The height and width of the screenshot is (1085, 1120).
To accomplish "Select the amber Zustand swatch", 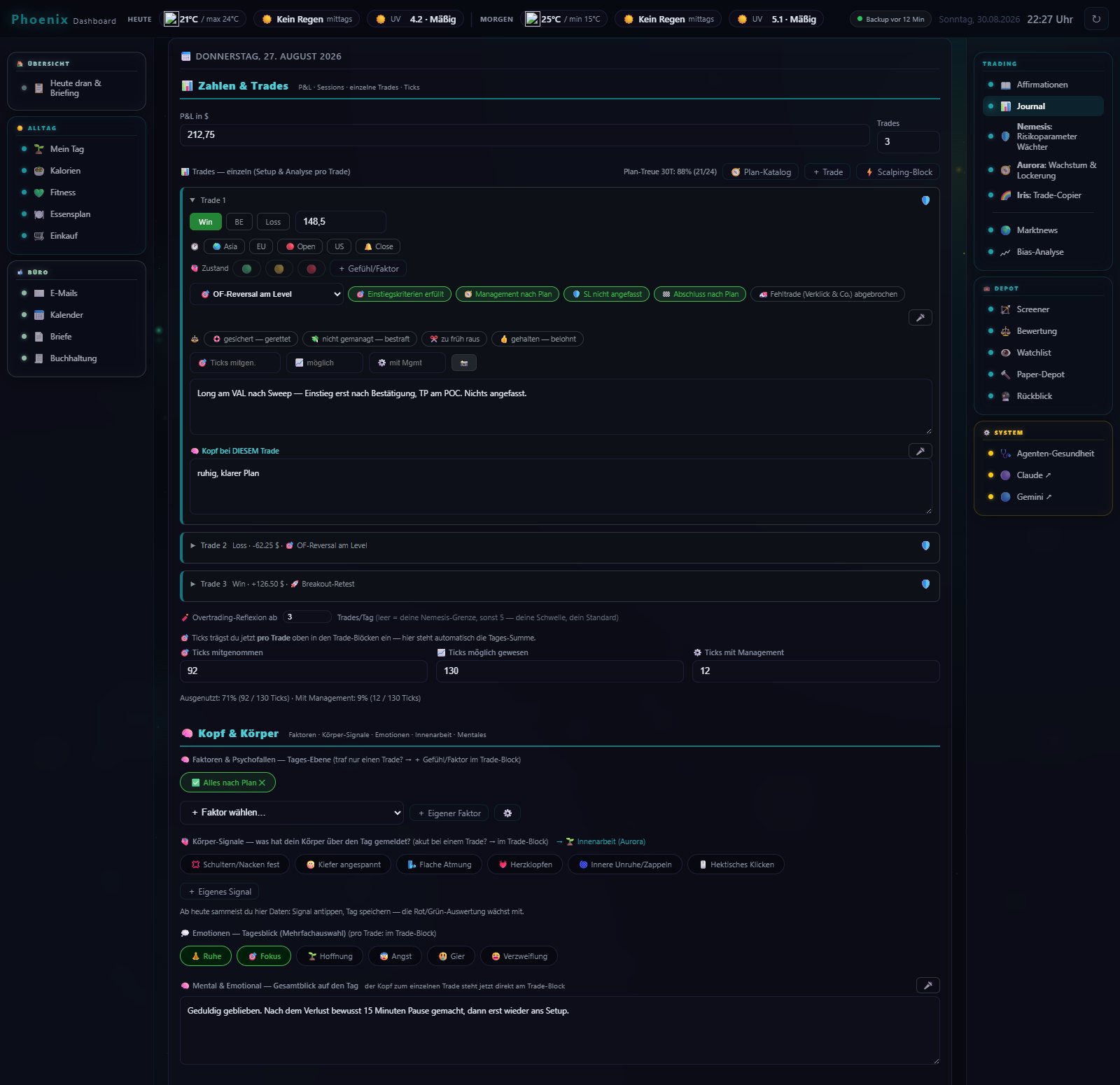I will (279, 269).
